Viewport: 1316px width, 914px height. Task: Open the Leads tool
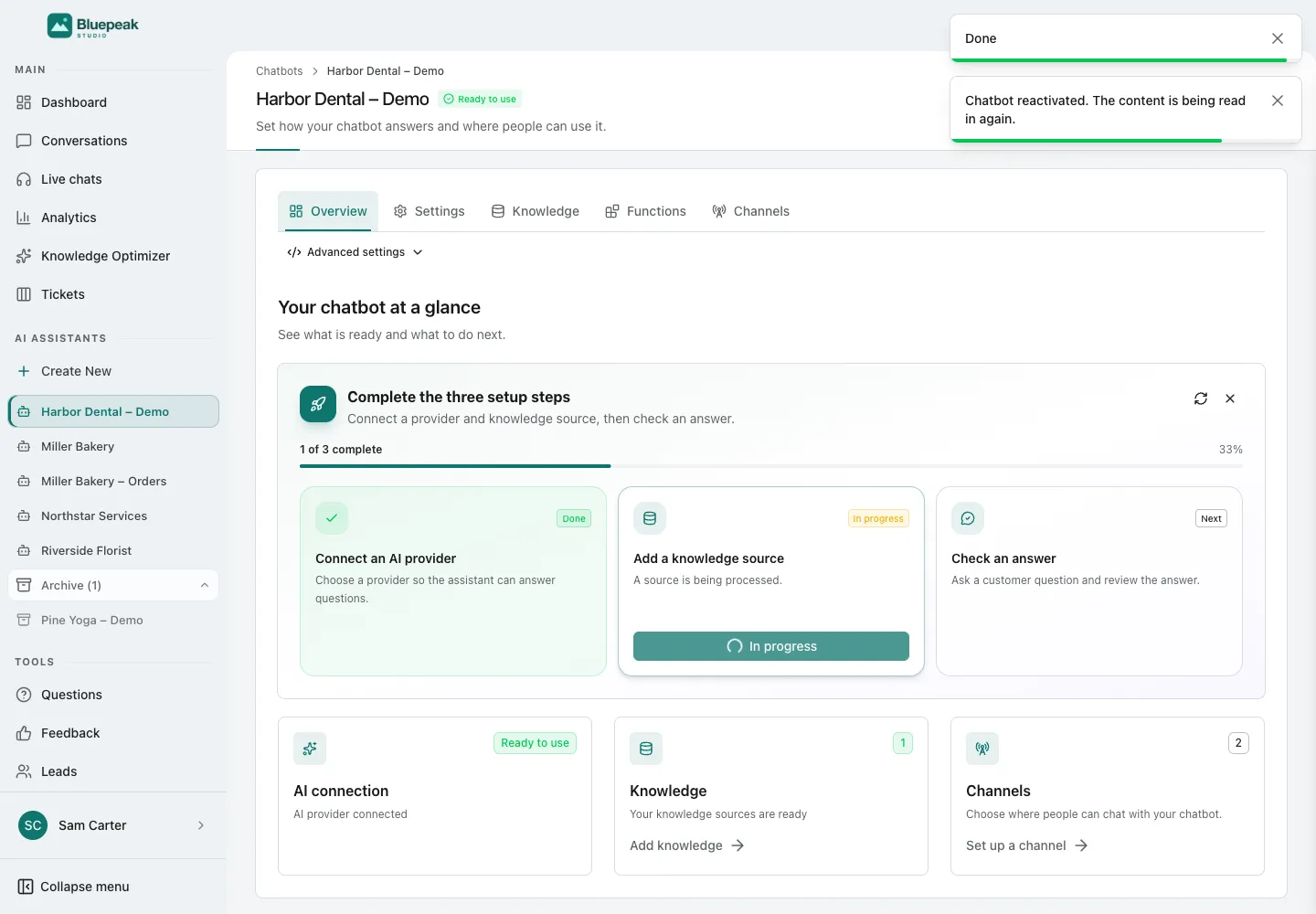click(x=113, y=771)
